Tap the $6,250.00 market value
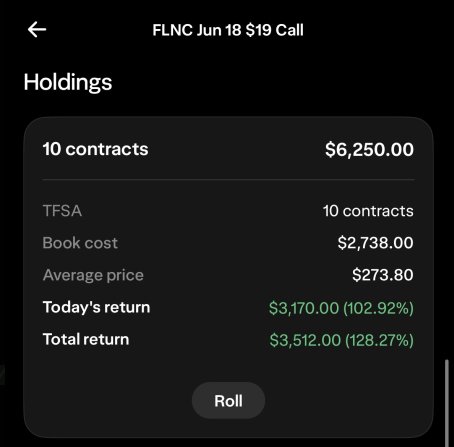This screenshot has width=454, height=447. 369,149
